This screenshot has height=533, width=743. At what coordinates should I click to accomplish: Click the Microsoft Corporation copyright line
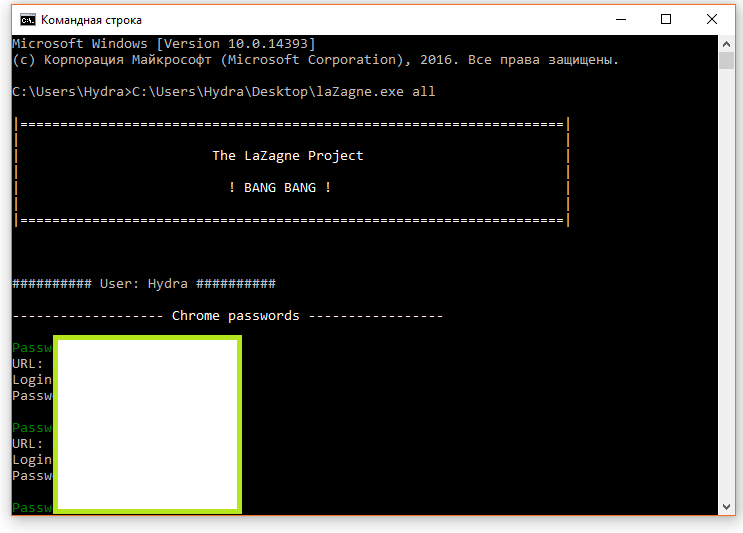tap(316, 60)
